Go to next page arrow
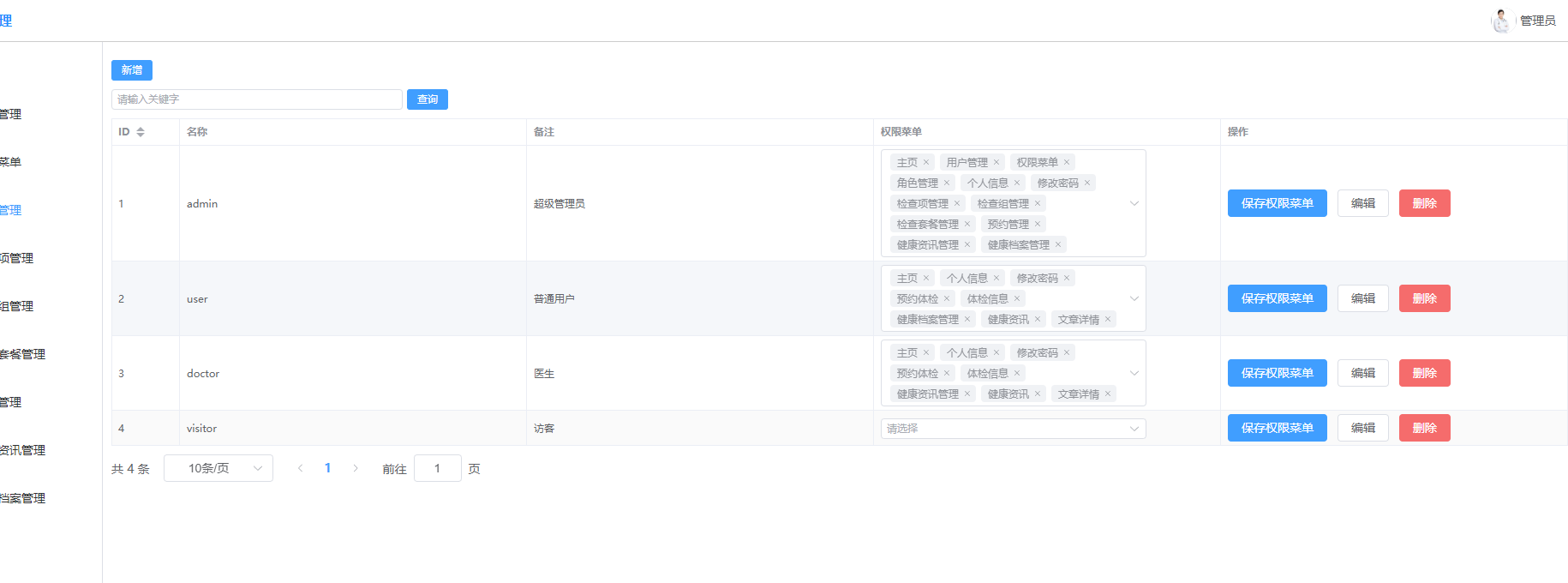The image size is (1568, 583). pyautogui.click(x=356, y=468)
